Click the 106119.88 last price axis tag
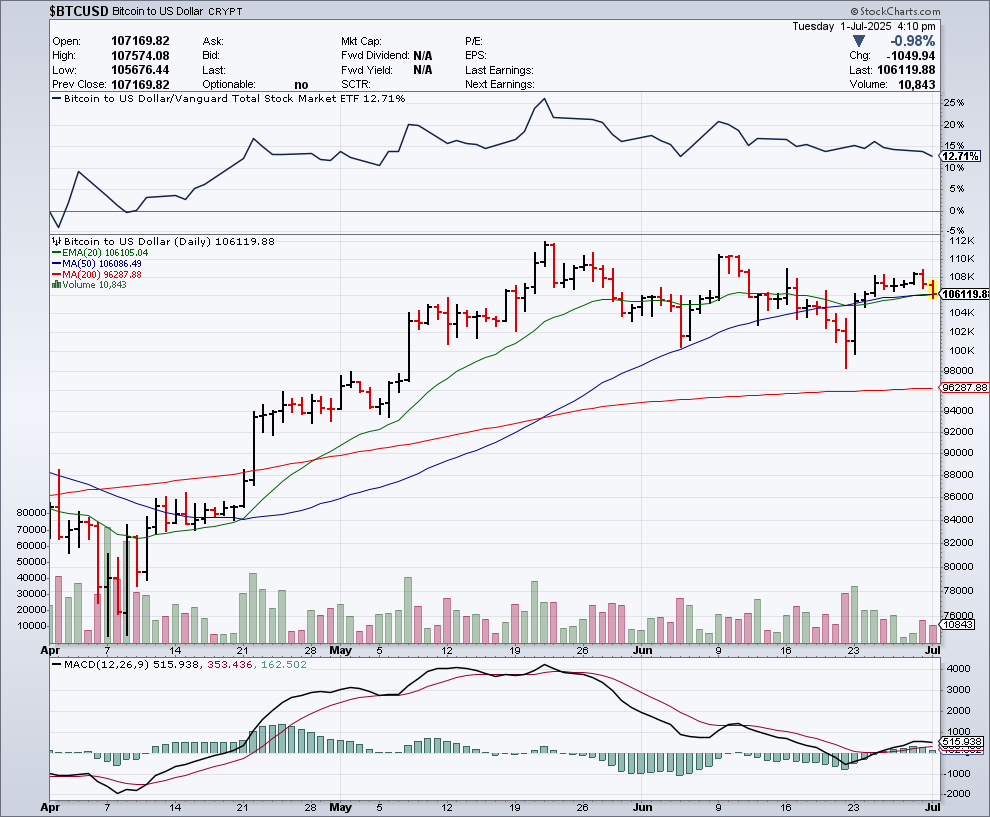 tap(965, 294)
